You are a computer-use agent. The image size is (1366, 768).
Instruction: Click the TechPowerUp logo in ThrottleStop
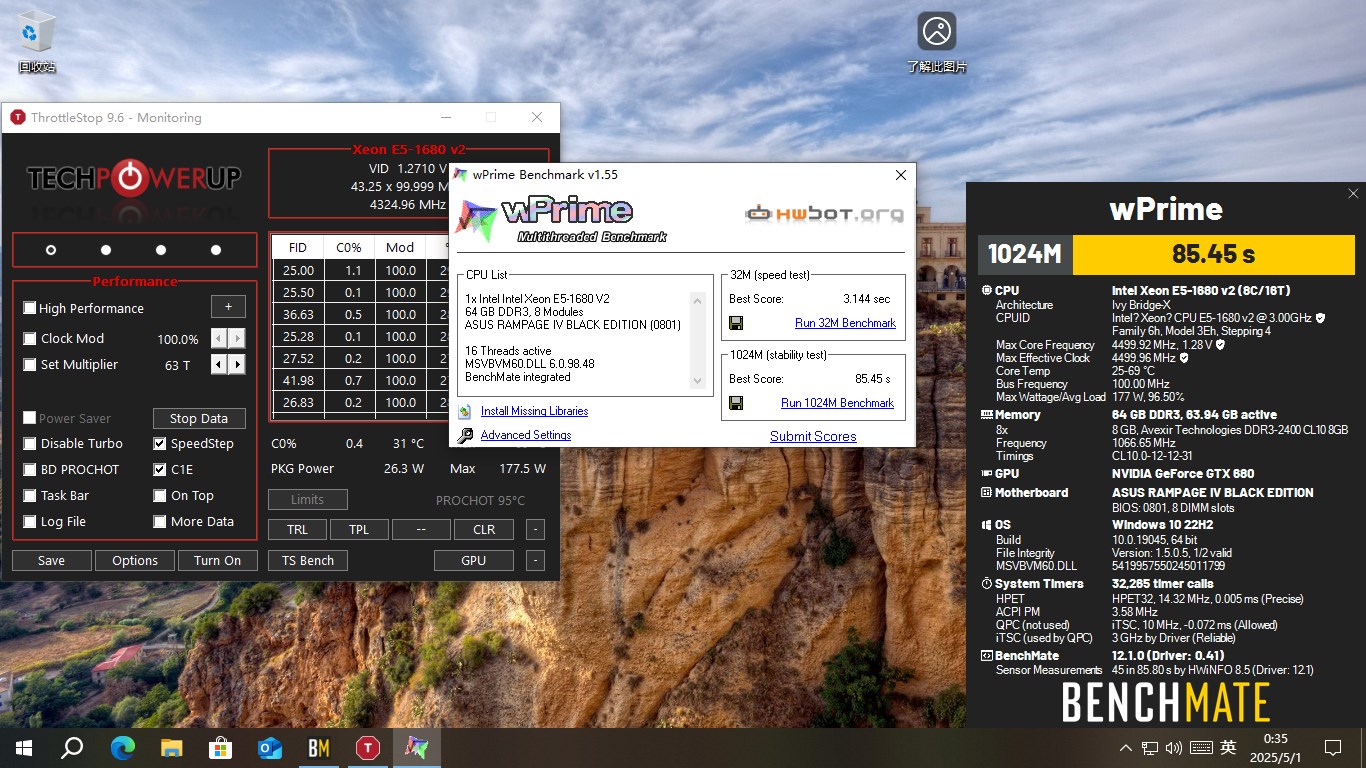tap(134, 179)
